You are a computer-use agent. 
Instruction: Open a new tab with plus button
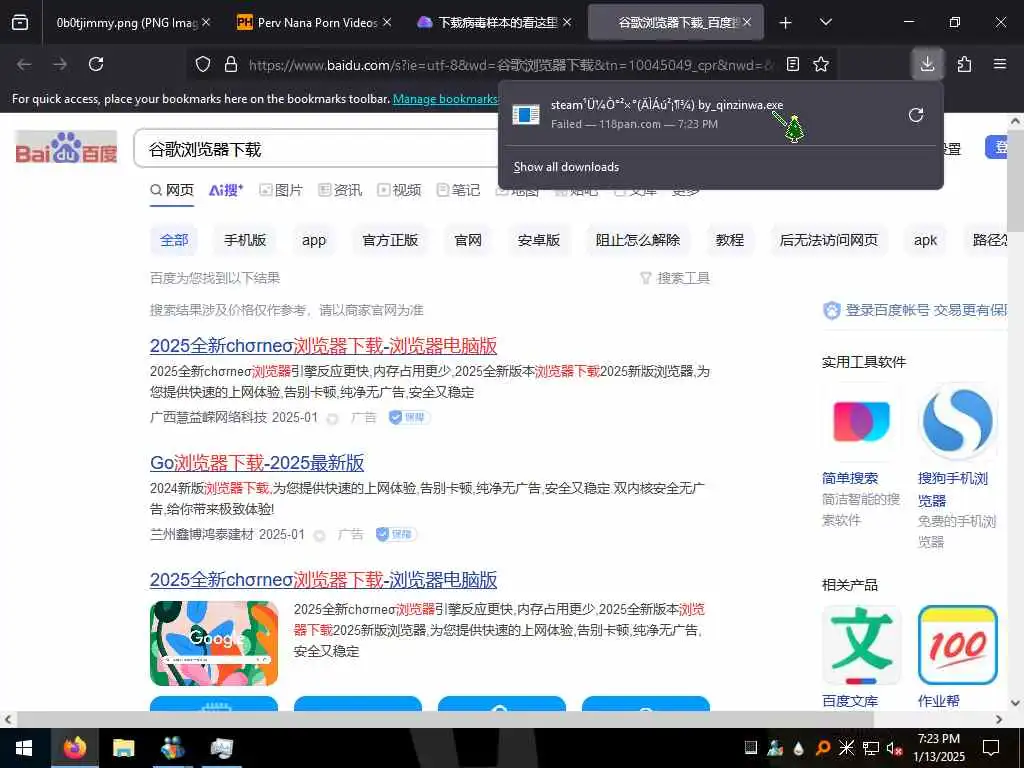pos(786,23)
